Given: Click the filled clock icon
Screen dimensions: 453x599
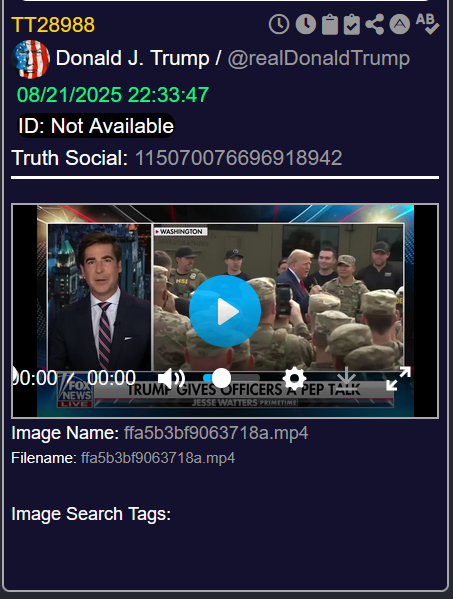Looking at the screenshot, I should [306, 24].
